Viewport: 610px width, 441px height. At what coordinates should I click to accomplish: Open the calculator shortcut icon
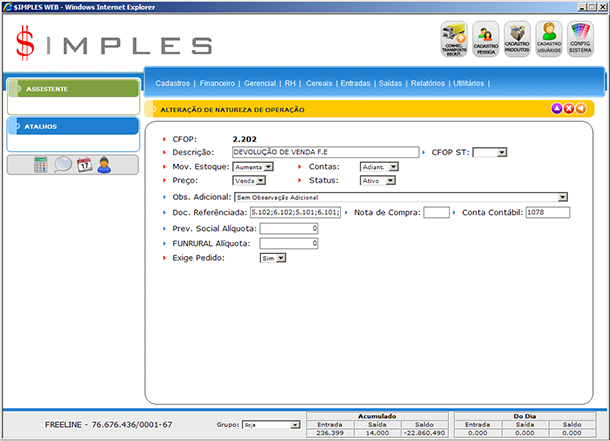[41, 165]
